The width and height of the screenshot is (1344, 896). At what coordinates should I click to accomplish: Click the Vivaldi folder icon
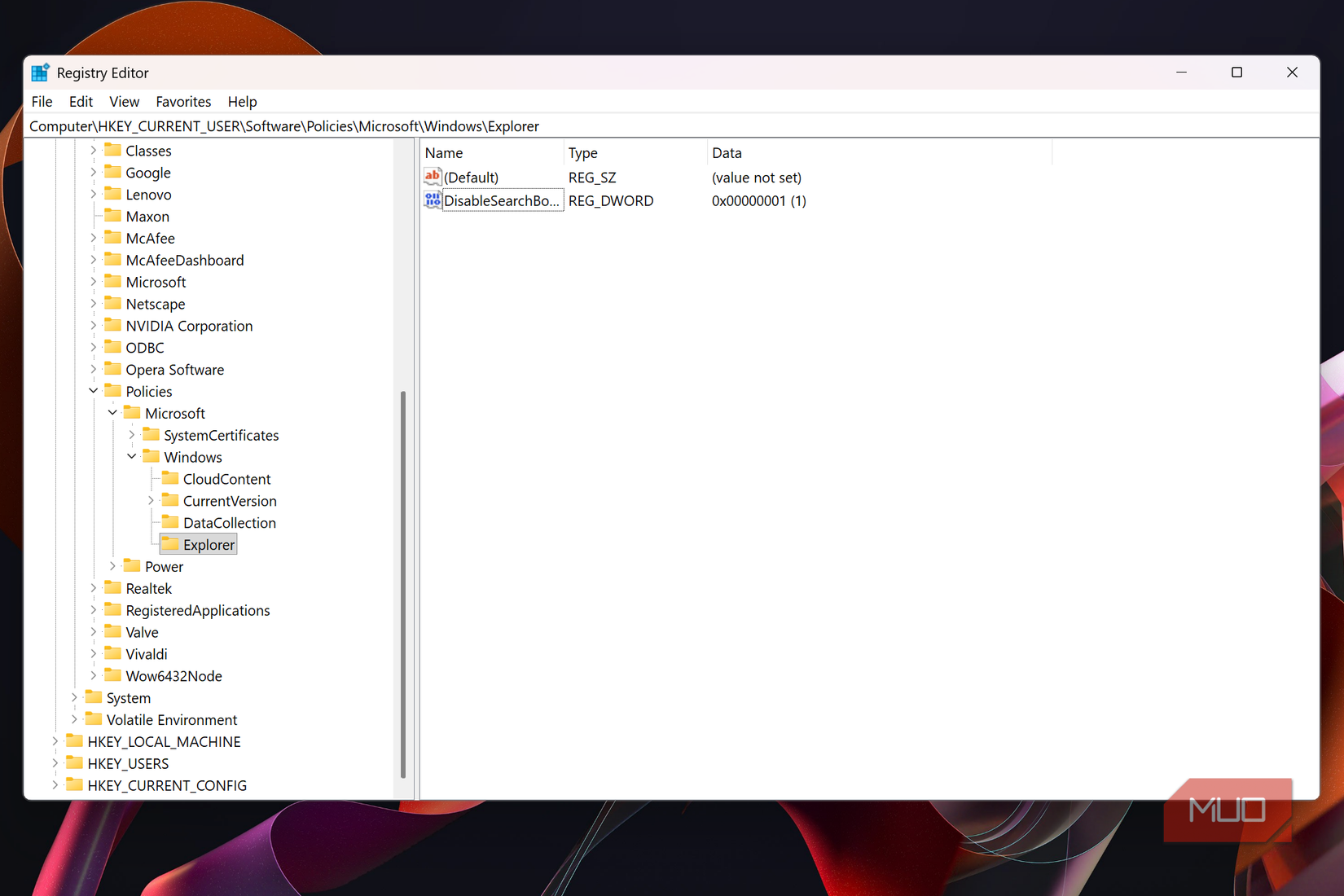click(113, 653)
